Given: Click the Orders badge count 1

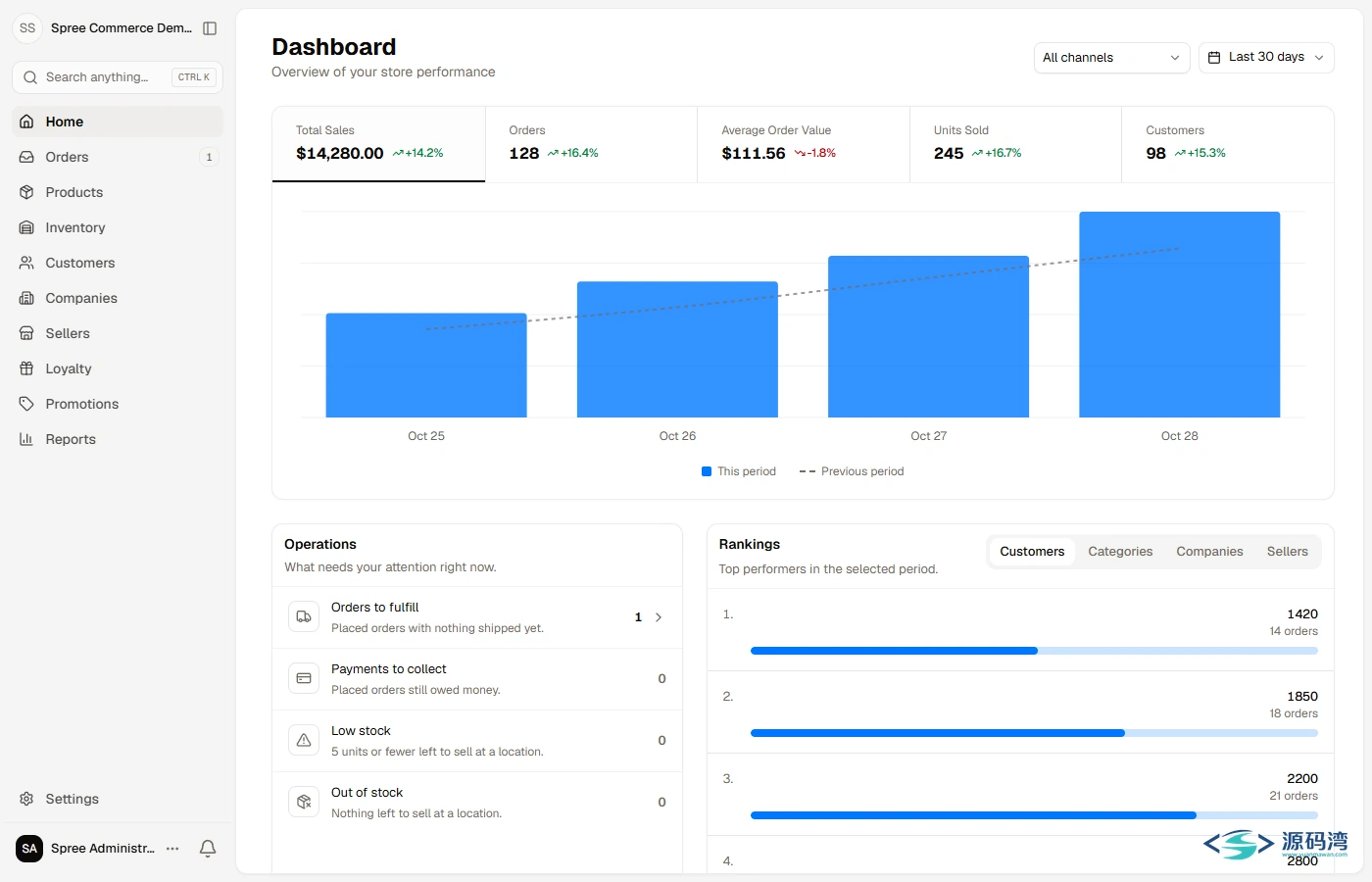Looking at the screenshot, I should (209, 157).
